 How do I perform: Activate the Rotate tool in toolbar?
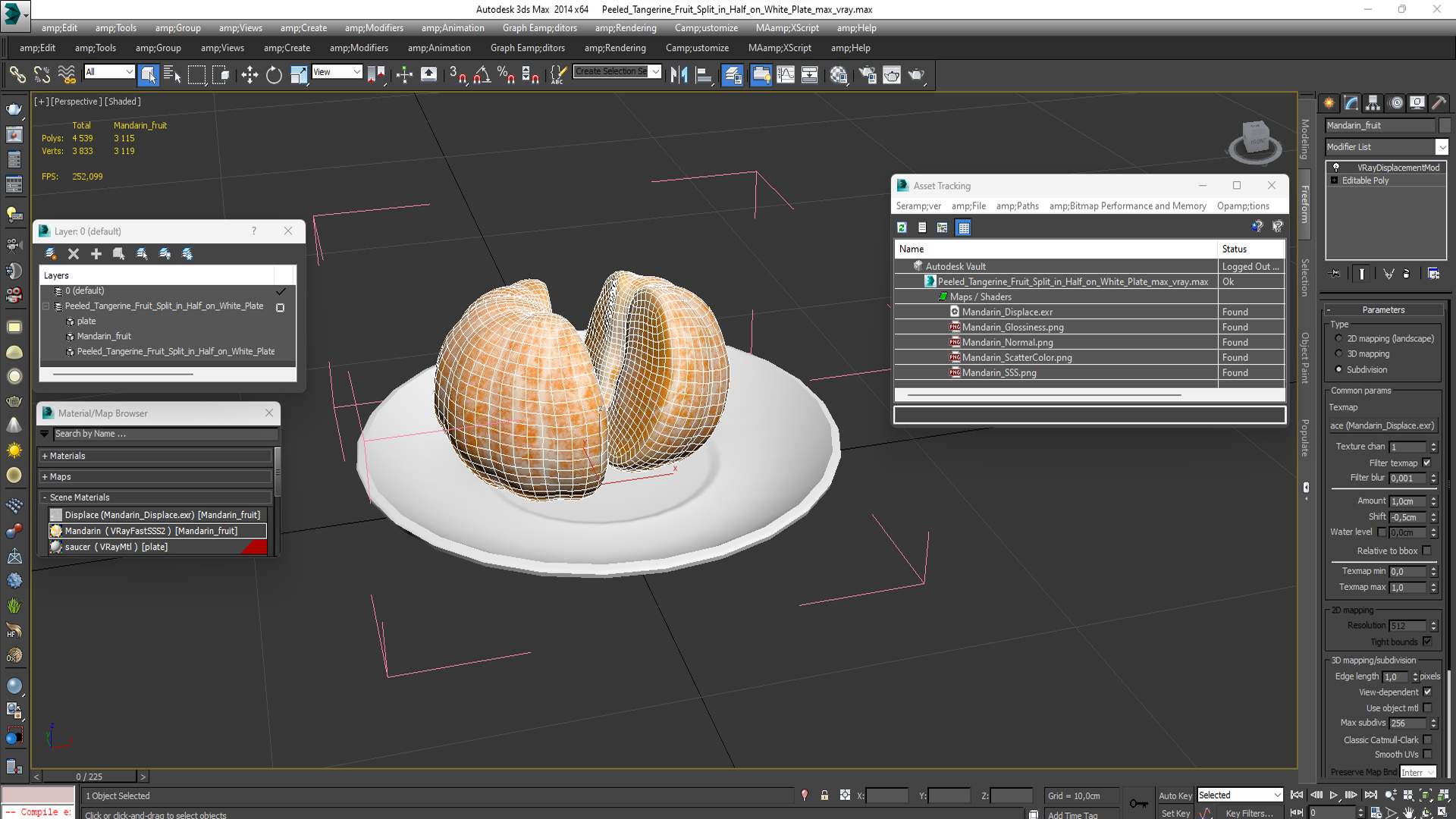[274, 74]
